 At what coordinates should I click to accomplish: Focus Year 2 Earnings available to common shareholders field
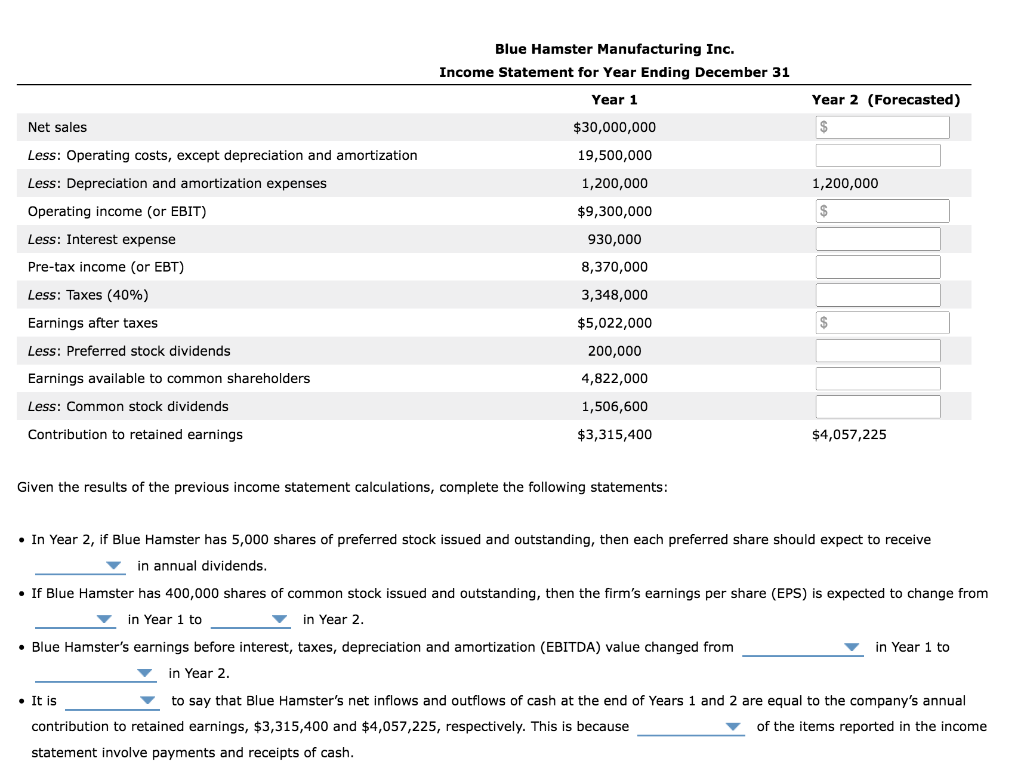(x=878, y=379)
